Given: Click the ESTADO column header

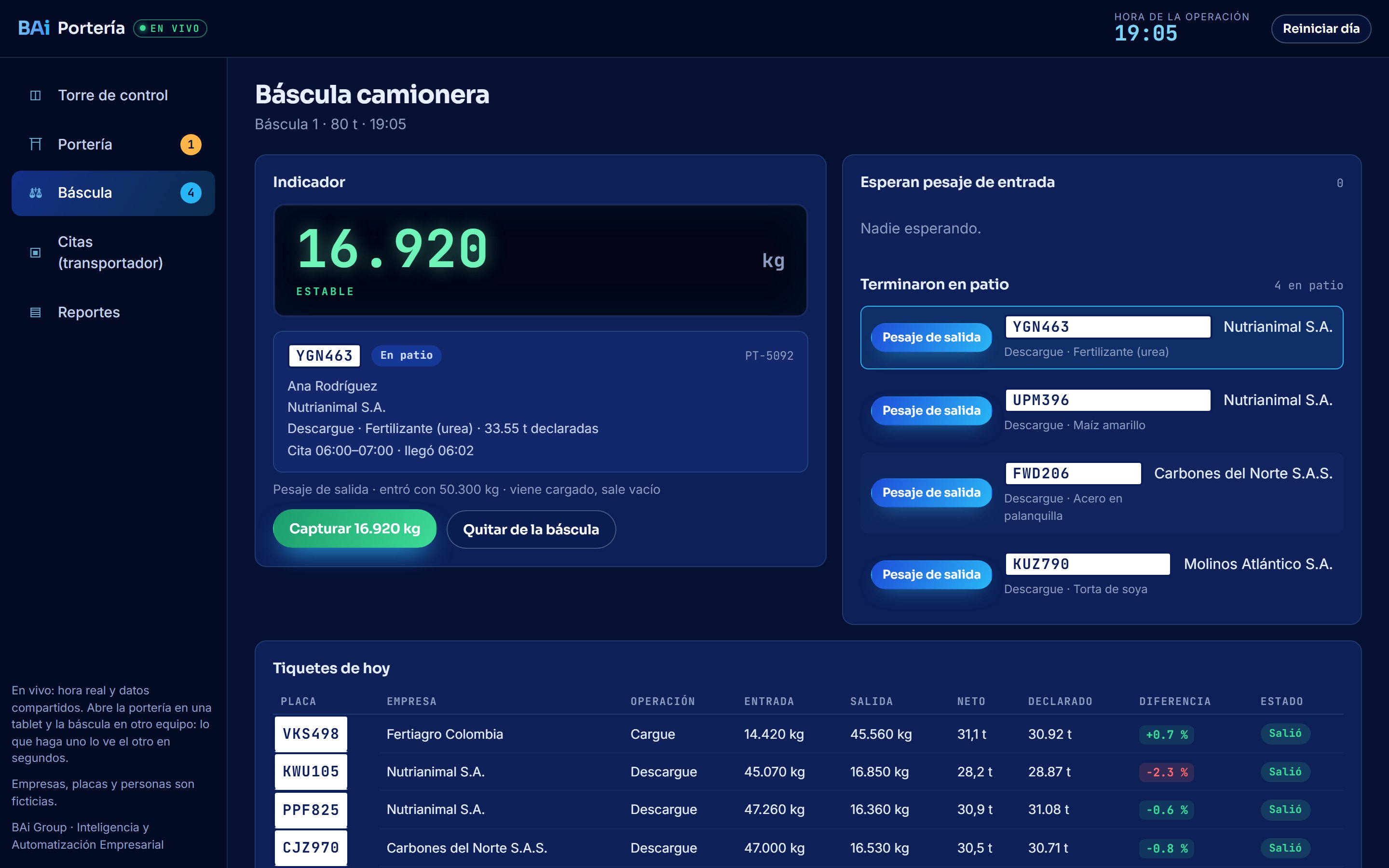Looking at the screenshot, I should 1281,702.
